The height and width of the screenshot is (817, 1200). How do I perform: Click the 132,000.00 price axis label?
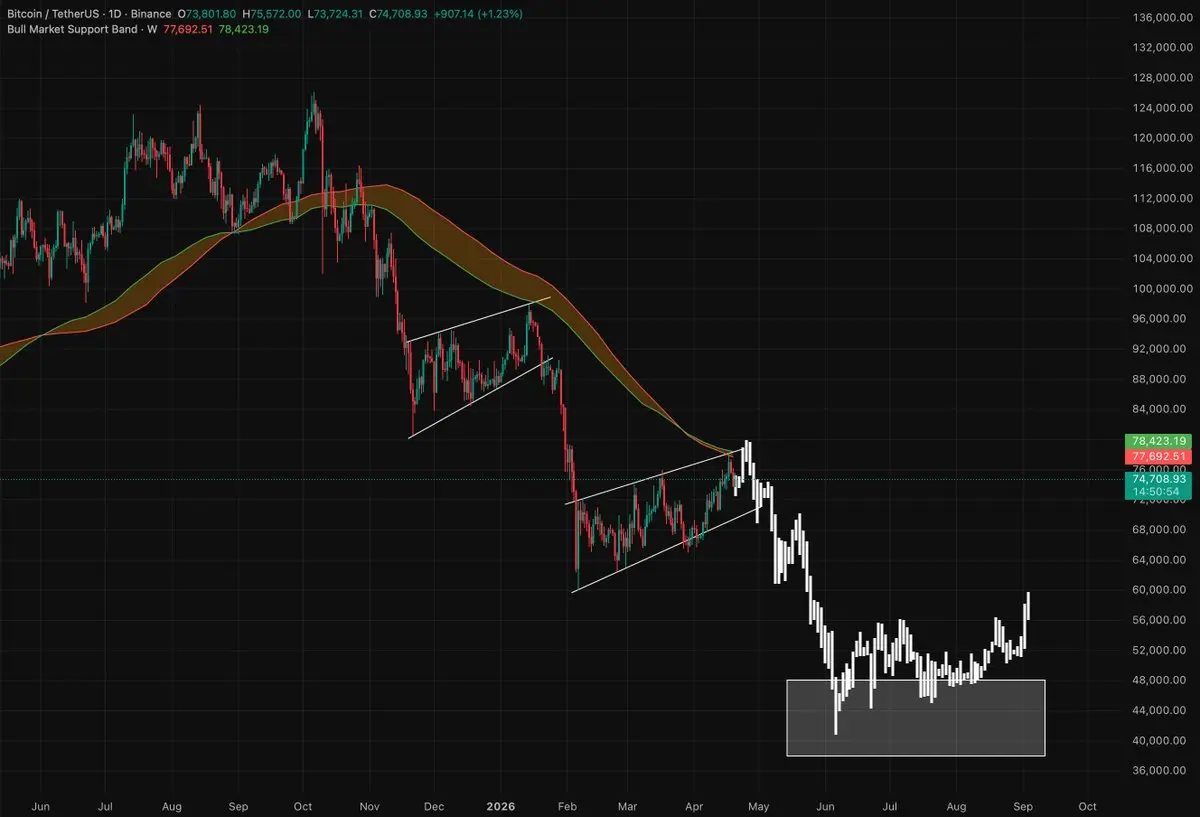pos(1162,48)
